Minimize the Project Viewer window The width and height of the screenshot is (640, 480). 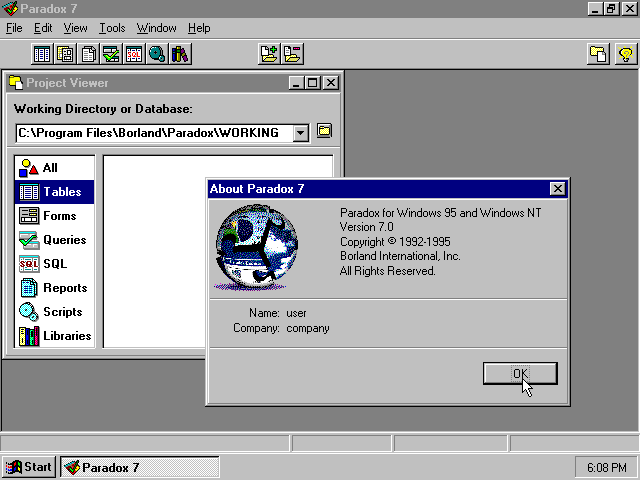tap(297, 83)
